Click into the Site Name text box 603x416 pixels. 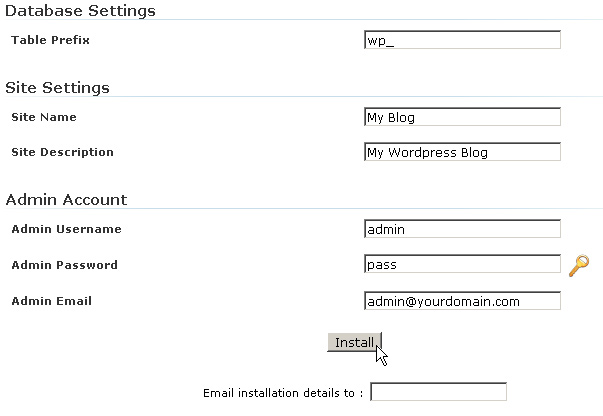(462, 117)
